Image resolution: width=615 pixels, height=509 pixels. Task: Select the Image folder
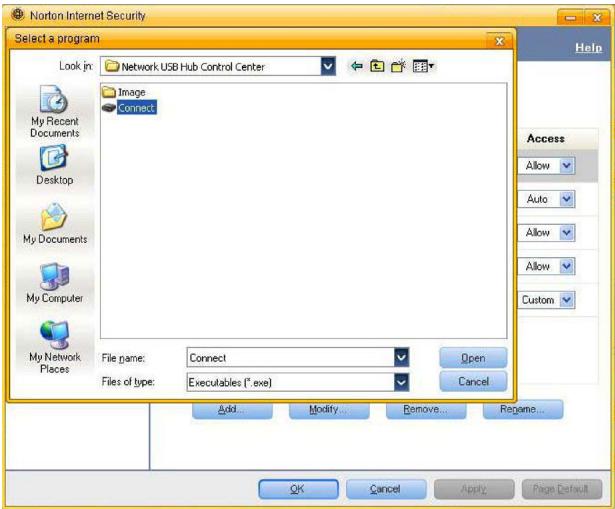click(124, 93)
